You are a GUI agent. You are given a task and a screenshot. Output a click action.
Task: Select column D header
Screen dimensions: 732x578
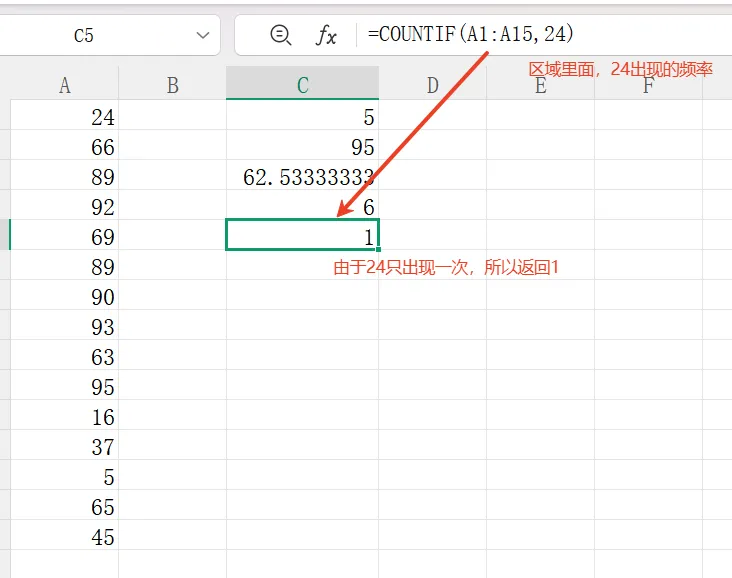click(x=433, y=85)
